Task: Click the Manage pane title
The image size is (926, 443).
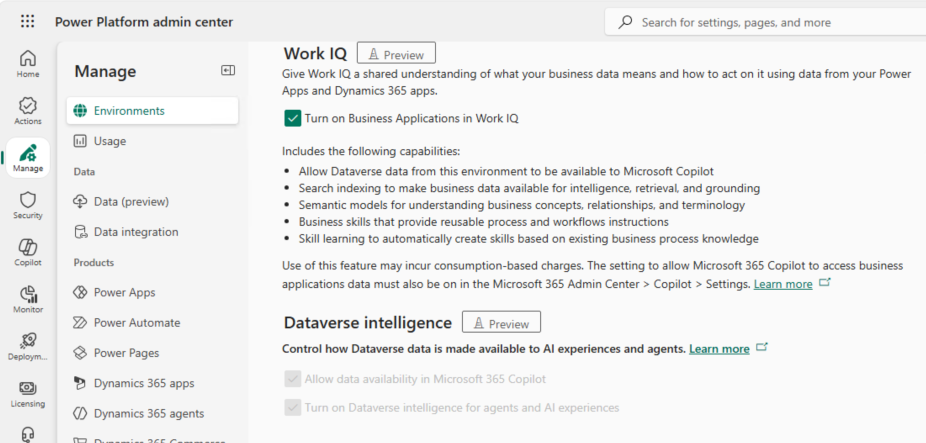Action: (x=105, y=71)
